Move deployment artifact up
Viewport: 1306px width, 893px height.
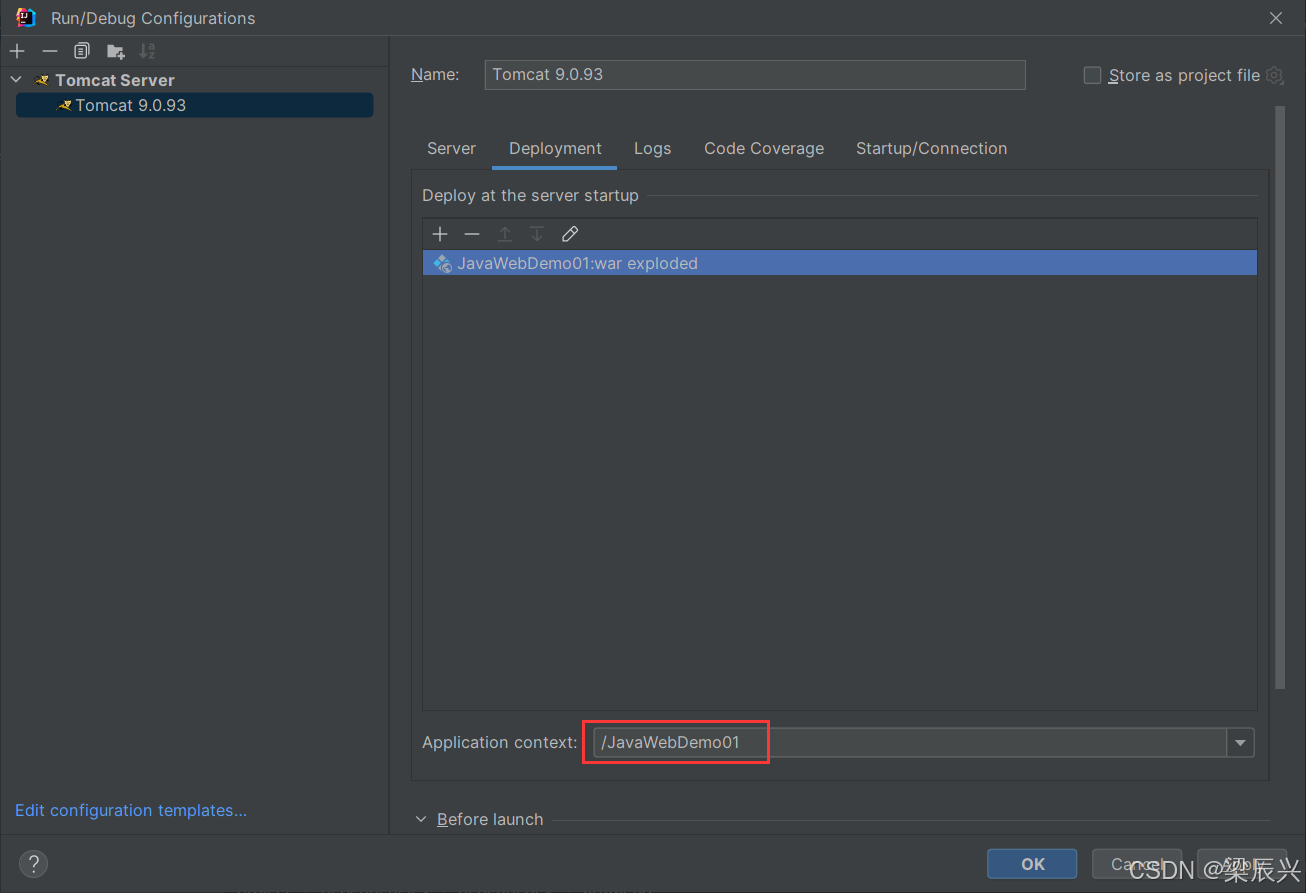505,234
